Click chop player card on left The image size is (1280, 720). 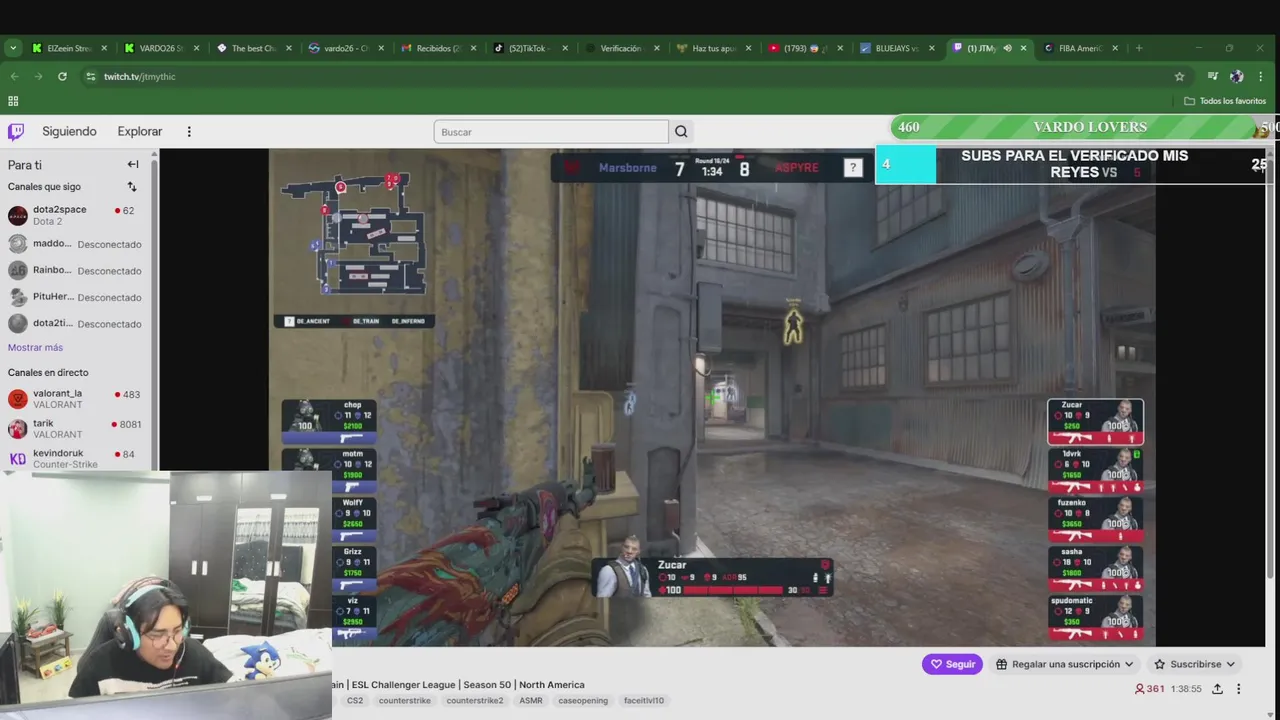[329, 422]
